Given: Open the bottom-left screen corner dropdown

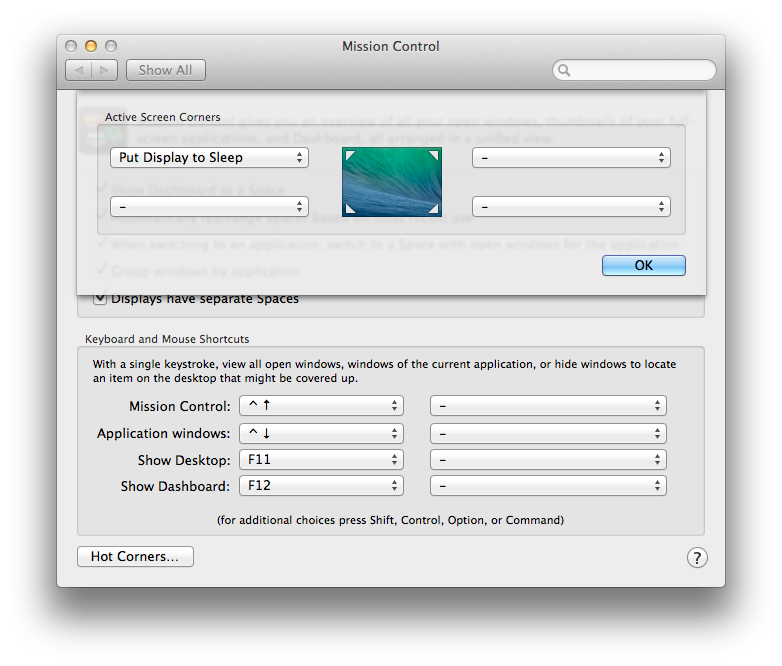Looking at the screenshot, I should [x=209, y=206].
